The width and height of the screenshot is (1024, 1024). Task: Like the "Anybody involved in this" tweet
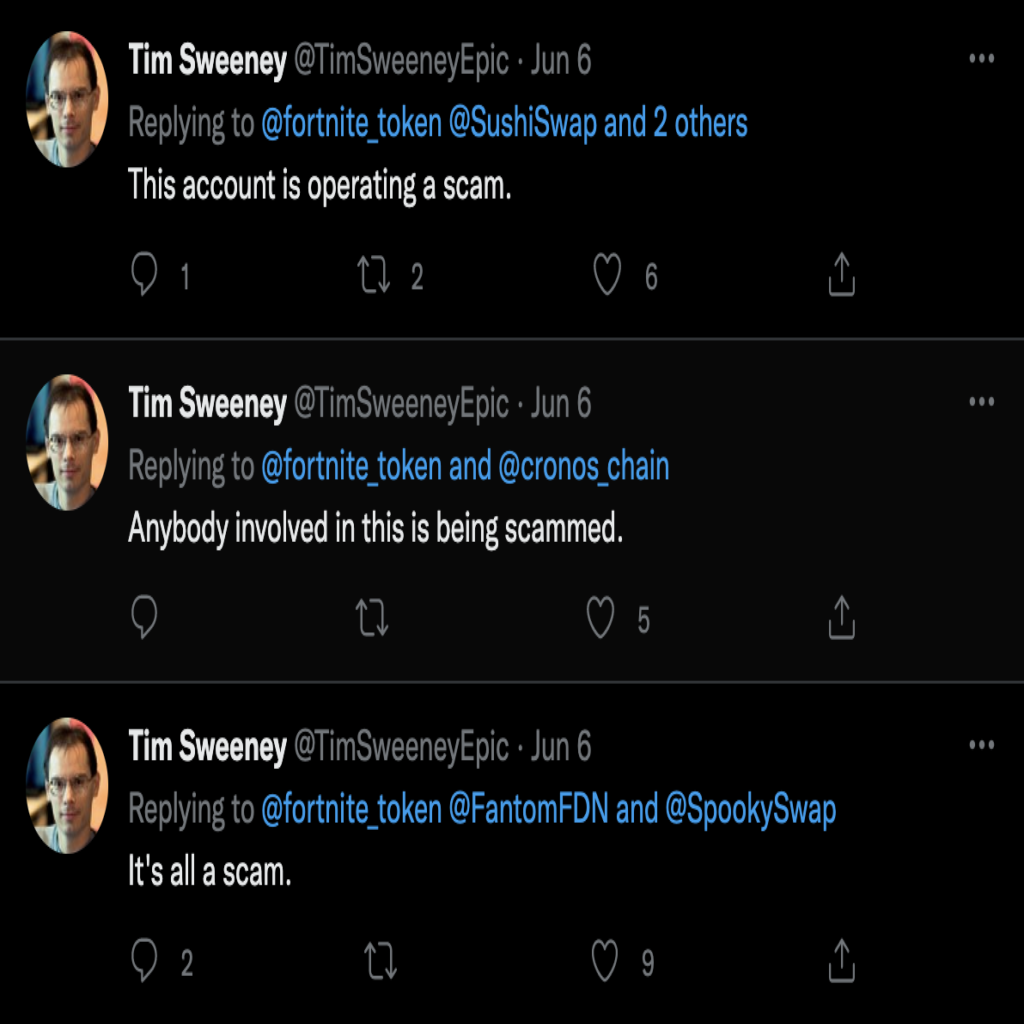(600, 619)
